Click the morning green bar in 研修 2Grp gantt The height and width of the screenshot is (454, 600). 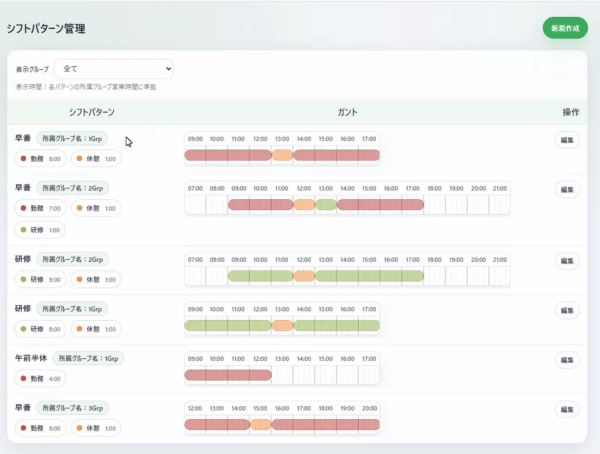point(261,276)
